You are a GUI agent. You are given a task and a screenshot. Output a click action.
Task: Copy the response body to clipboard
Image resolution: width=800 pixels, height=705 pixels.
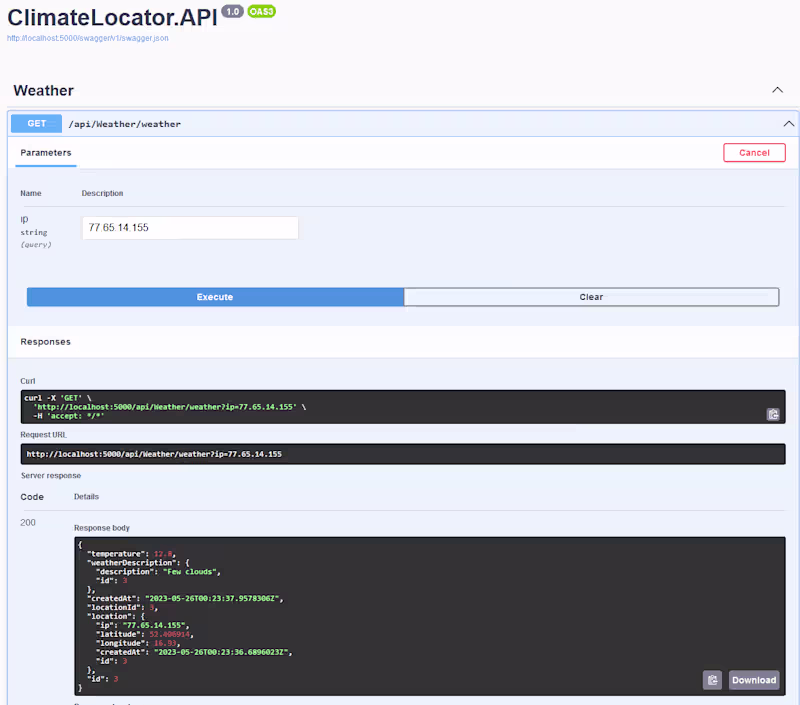(x=712, y=680)
